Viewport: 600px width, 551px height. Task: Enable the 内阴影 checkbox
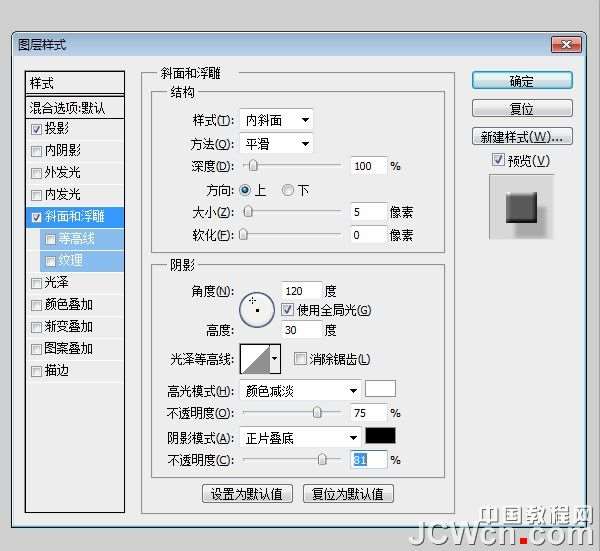pyautogui.click(x=36, y=152)
